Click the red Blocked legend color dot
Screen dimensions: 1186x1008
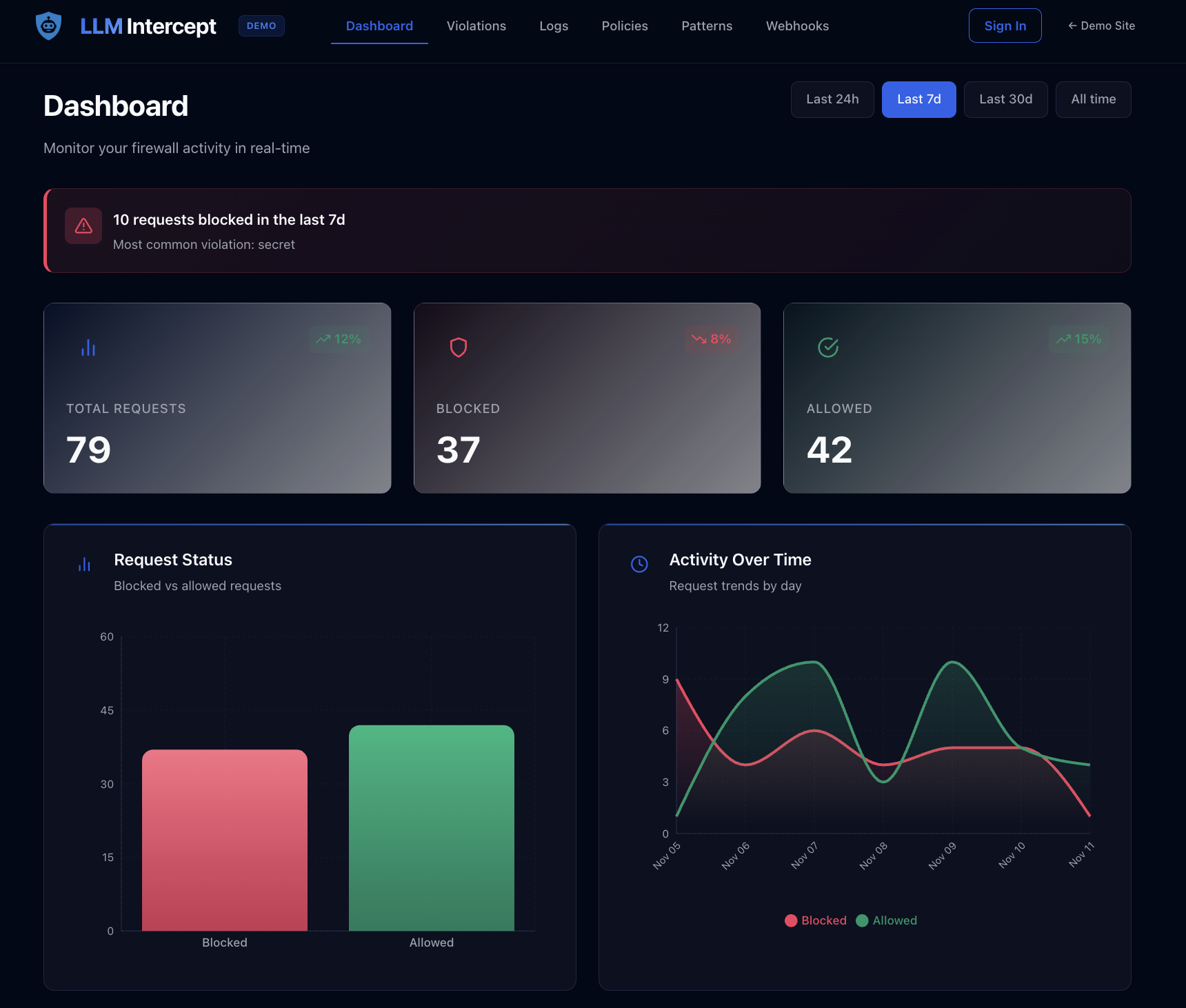791,920
